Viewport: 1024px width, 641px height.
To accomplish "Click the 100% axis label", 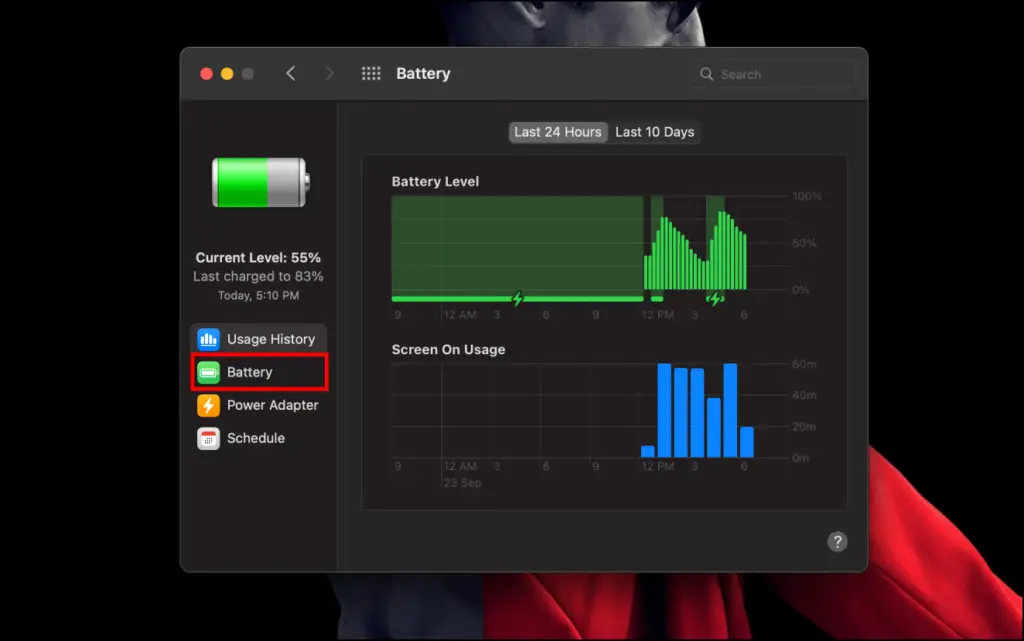I will [x=807, y=196].
